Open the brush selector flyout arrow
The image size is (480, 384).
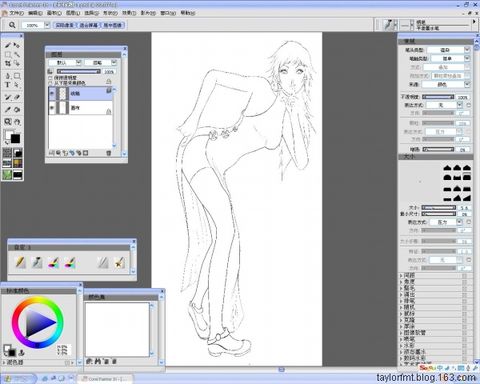(474, 22)
